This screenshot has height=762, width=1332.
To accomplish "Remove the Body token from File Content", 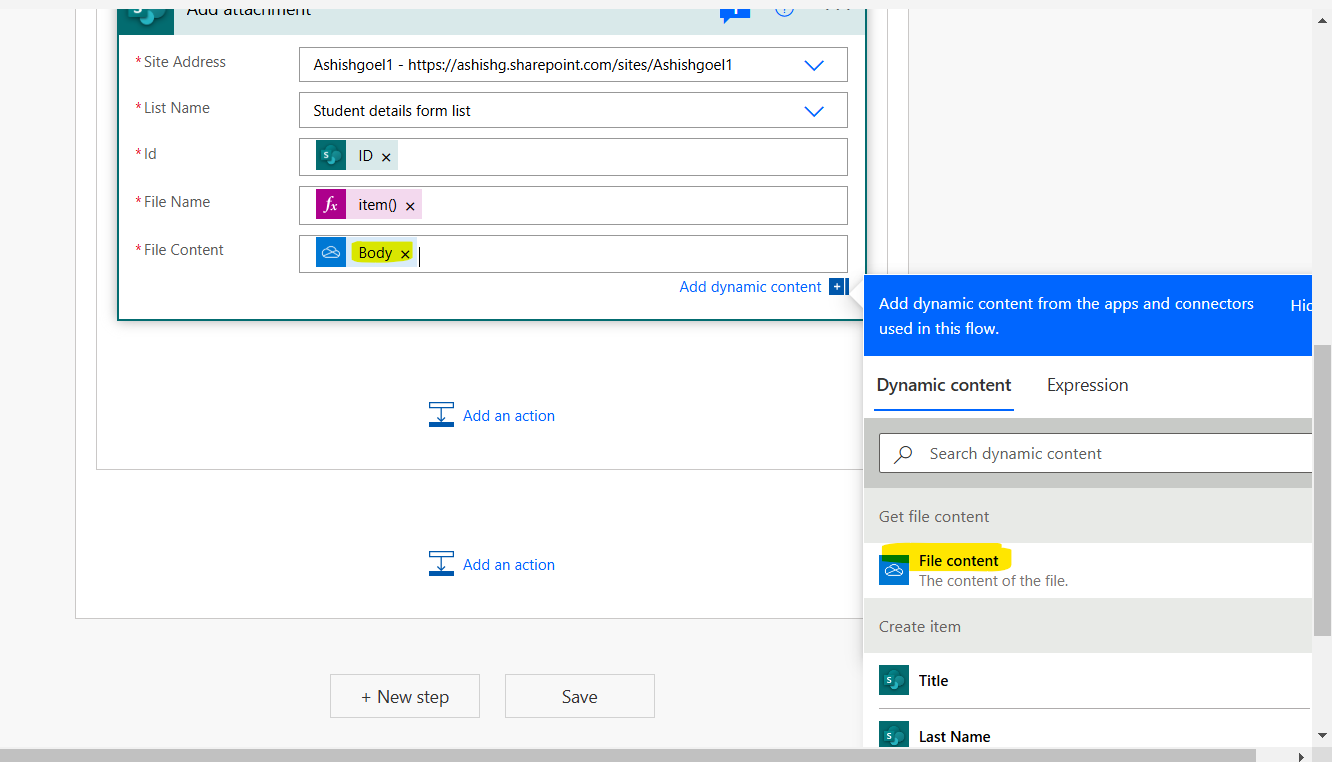I will click(x=404, y=253).
